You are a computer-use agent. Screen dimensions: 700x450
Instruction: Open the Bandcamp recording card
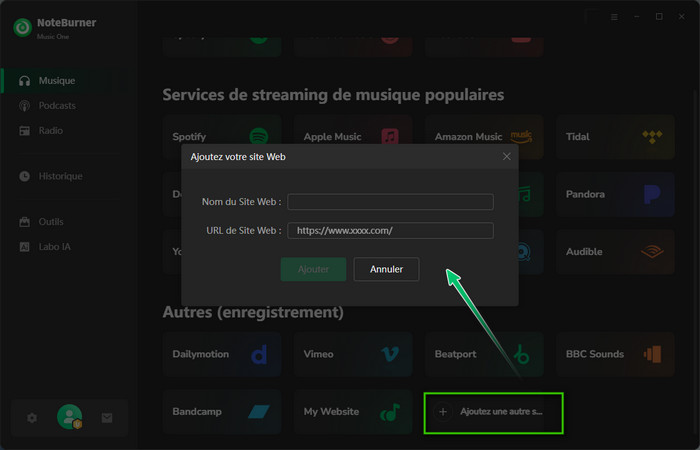pyautogui.click(x=222, y=412)
